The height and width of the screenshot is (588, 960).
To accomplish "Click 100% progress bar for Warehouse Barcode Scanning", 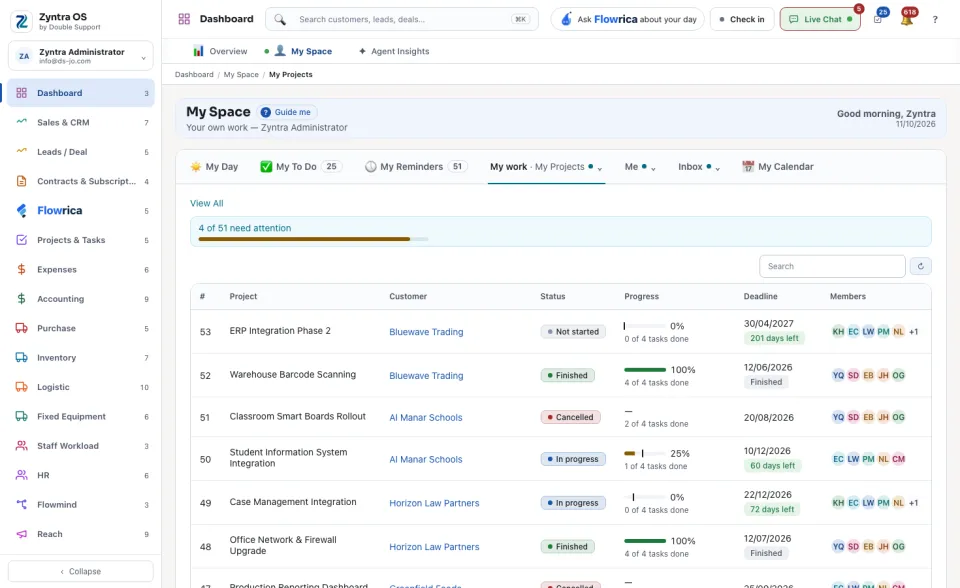I will [645, 370].
